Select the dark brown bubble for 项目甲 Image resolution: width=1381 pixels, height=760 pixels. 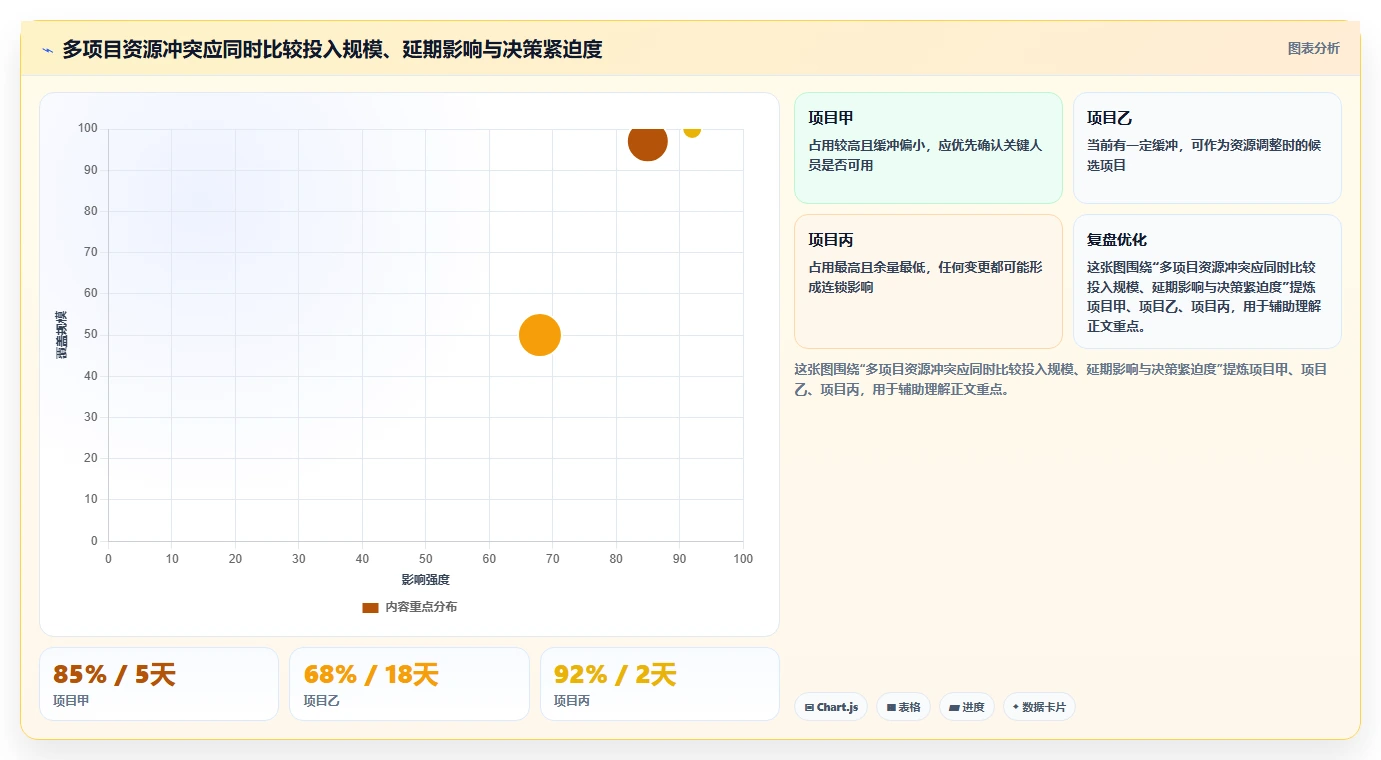tap(648, 142)
